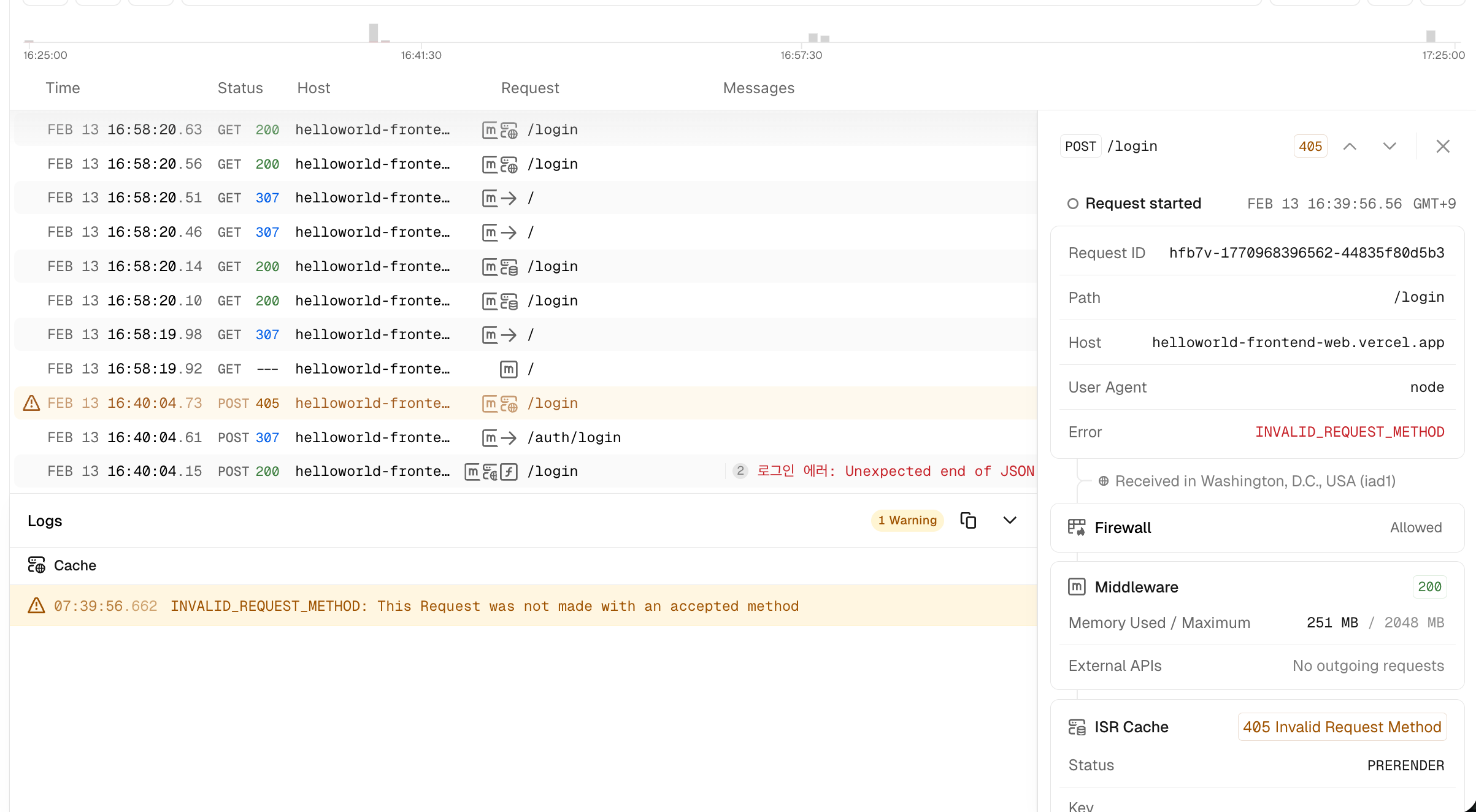Click the copy logs icon
Screen dimensions: 1476x812
(x=968, y=521)
